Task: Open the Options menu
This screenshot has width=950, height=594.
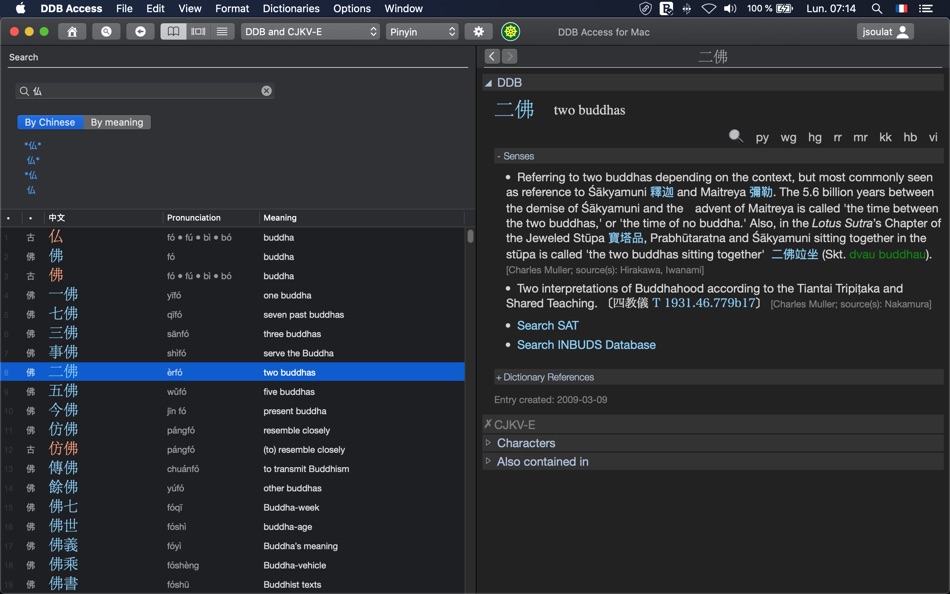Action: pyautogui.click(x=352, y=8)
